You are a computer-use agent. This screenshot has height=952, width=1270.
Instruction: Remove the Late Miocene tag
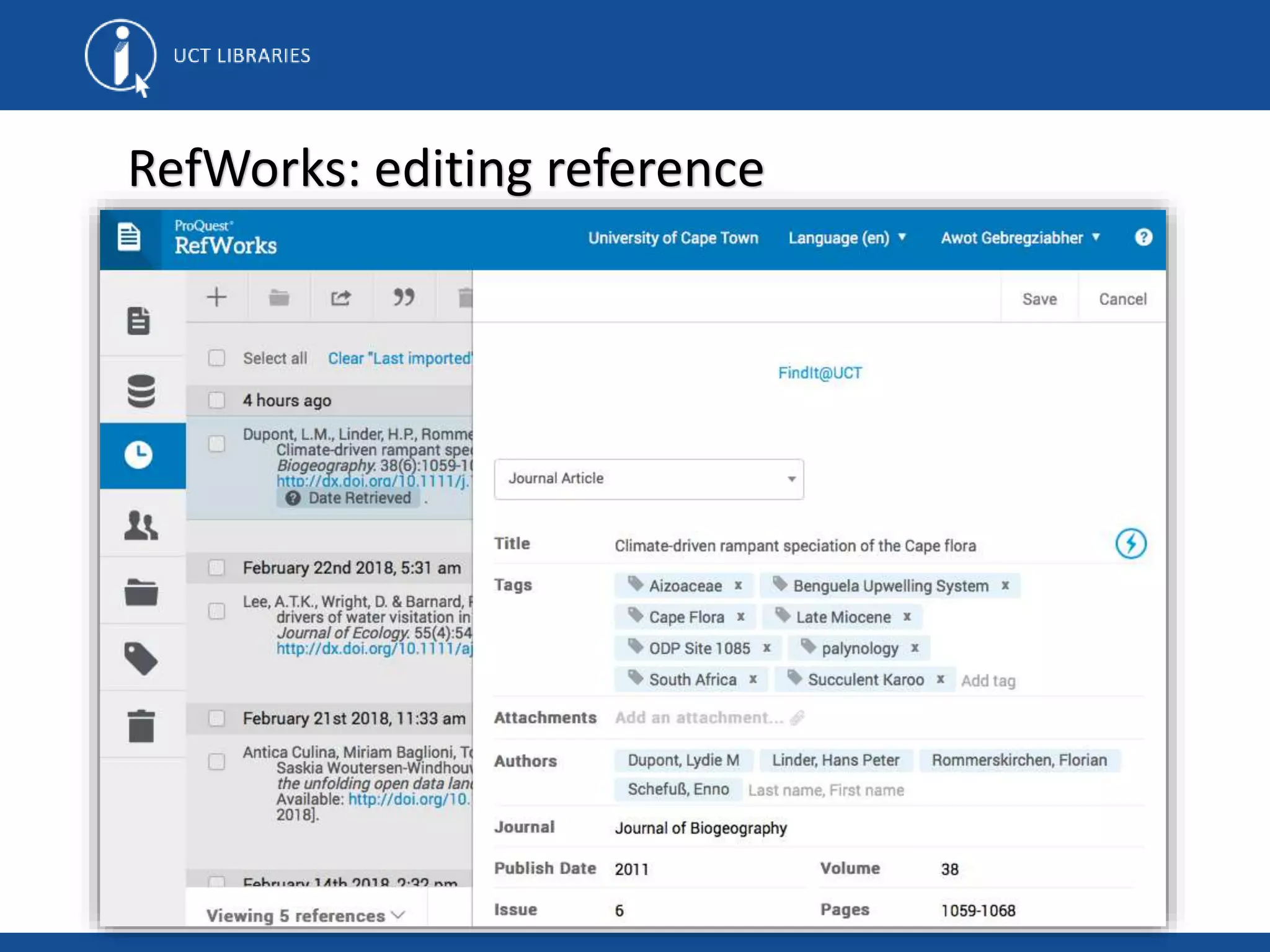point(907,617)
